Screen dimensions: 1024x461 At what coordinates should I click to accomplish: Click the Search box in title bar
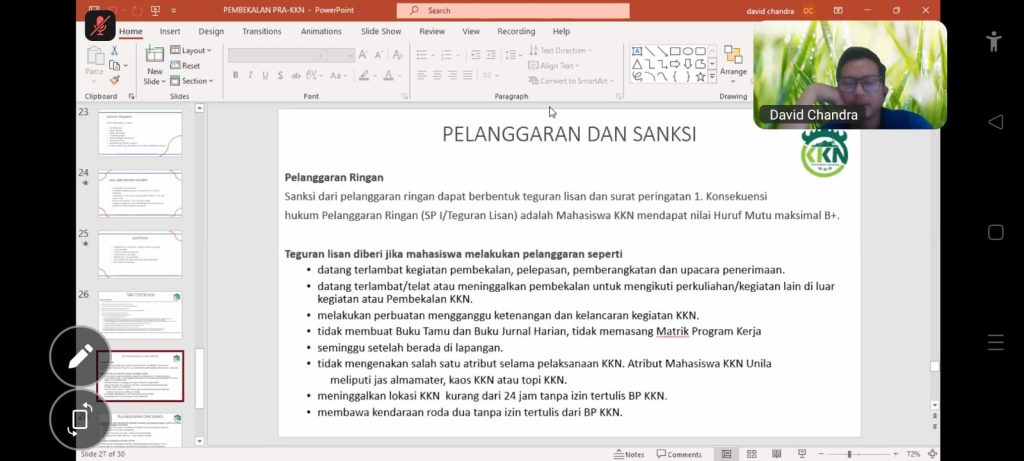pyautogui.click(x=513, y=11)
